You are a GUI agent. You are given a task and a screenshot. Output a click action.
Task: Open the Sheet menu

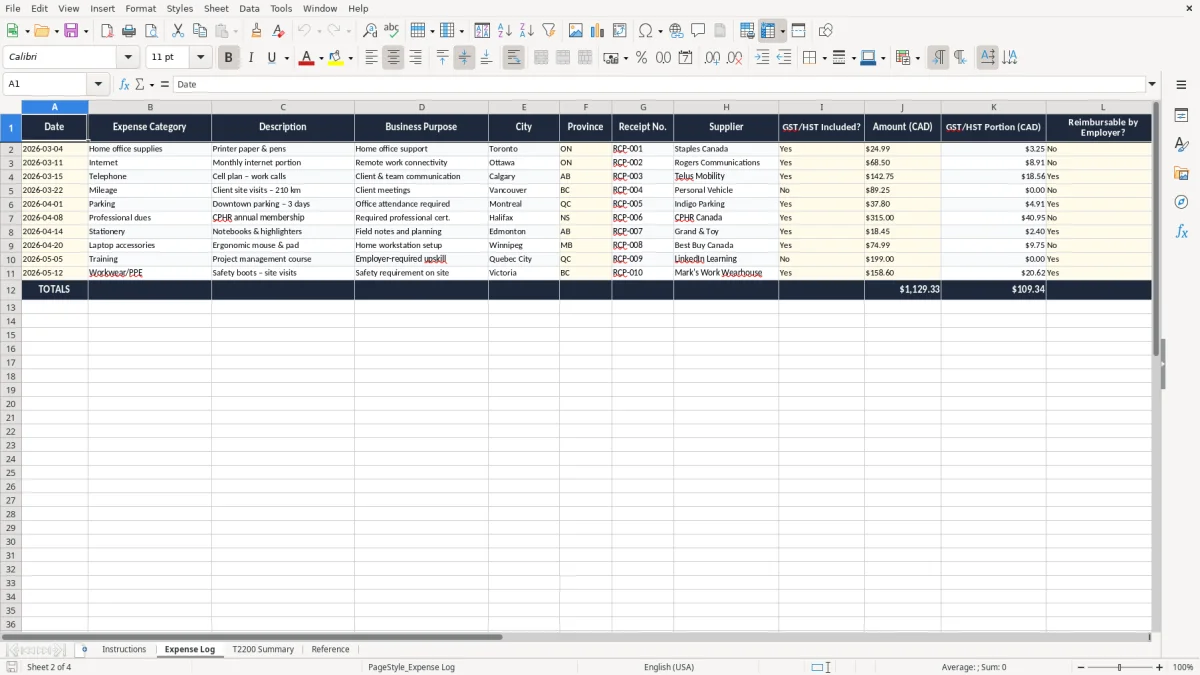216,8
